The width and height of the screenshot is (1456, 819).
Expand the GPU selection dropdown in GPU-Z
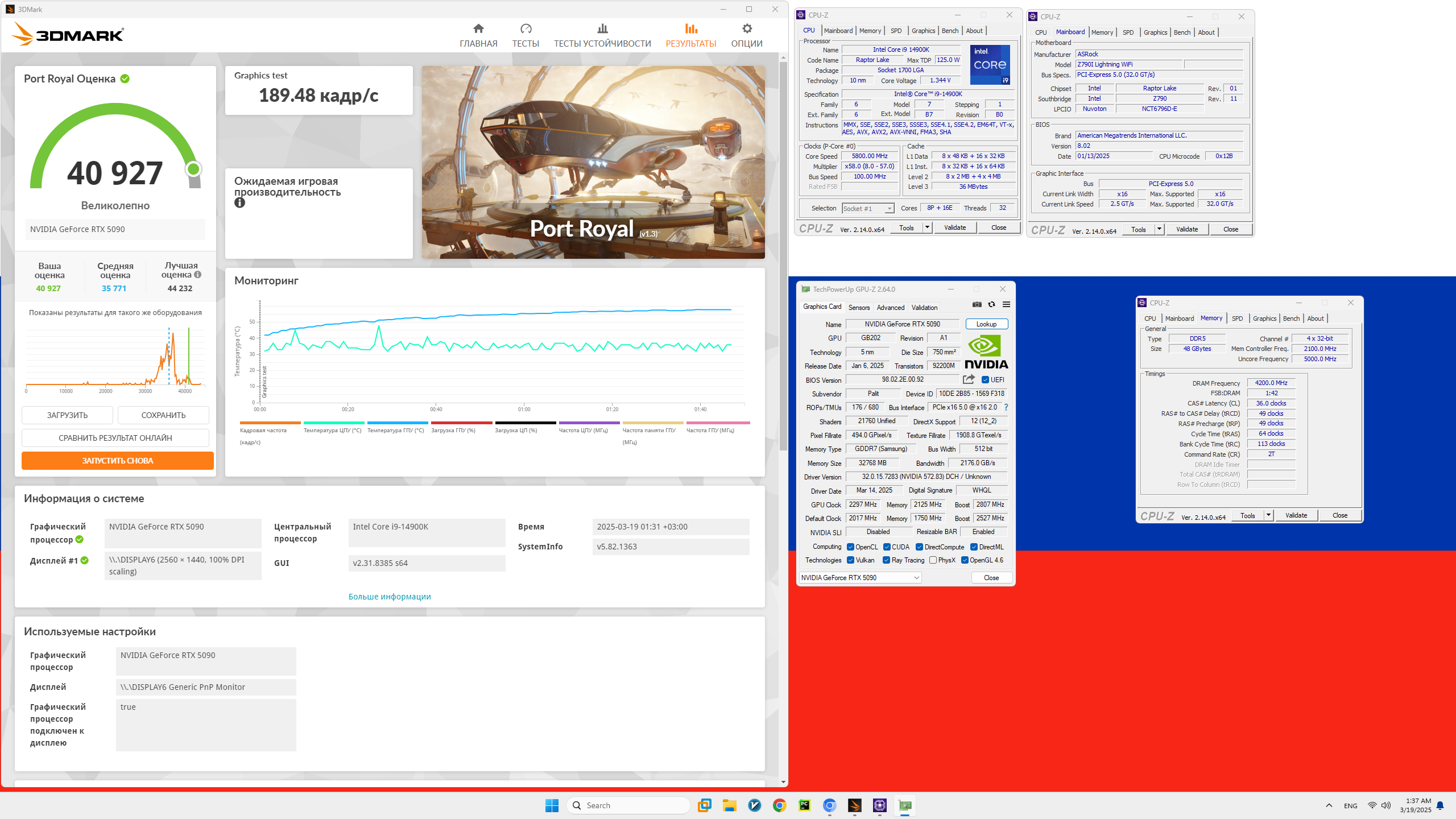tap(860, 578)
